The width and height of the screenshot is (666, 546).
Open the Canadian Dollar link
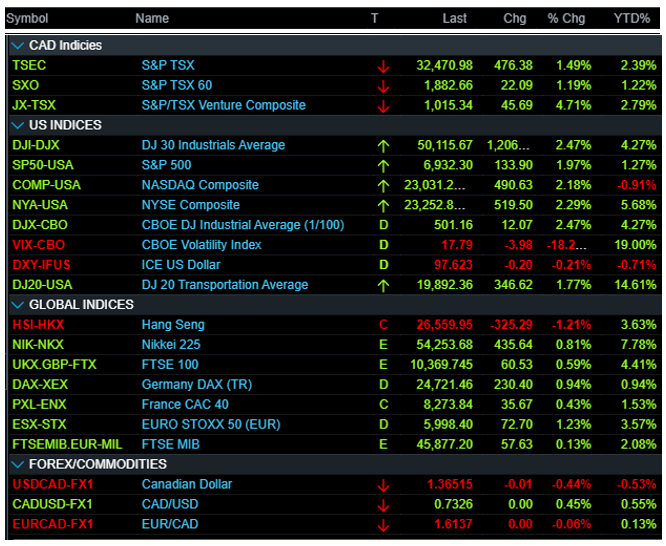(187, 485)
